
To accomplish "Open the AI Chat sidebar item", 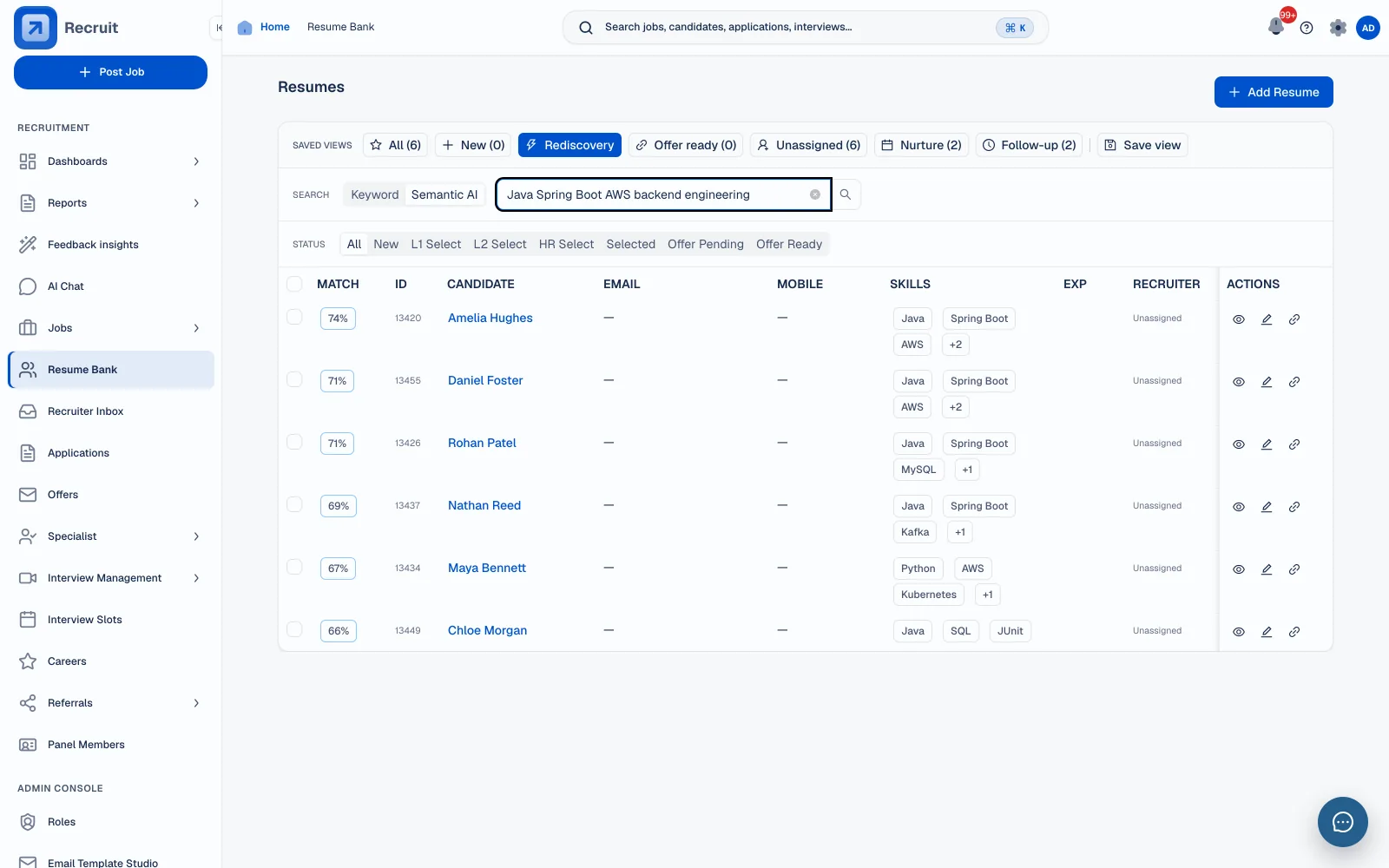I will pyautogui.click(x=110, y=286).
